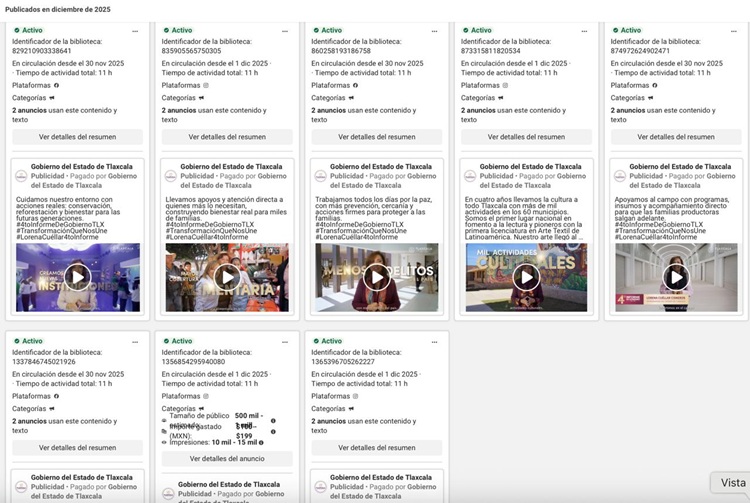Click "Ver detalles del anuncio" for ad 1356854295940080
The image size is (750, 503).
[x=227, y=459]
